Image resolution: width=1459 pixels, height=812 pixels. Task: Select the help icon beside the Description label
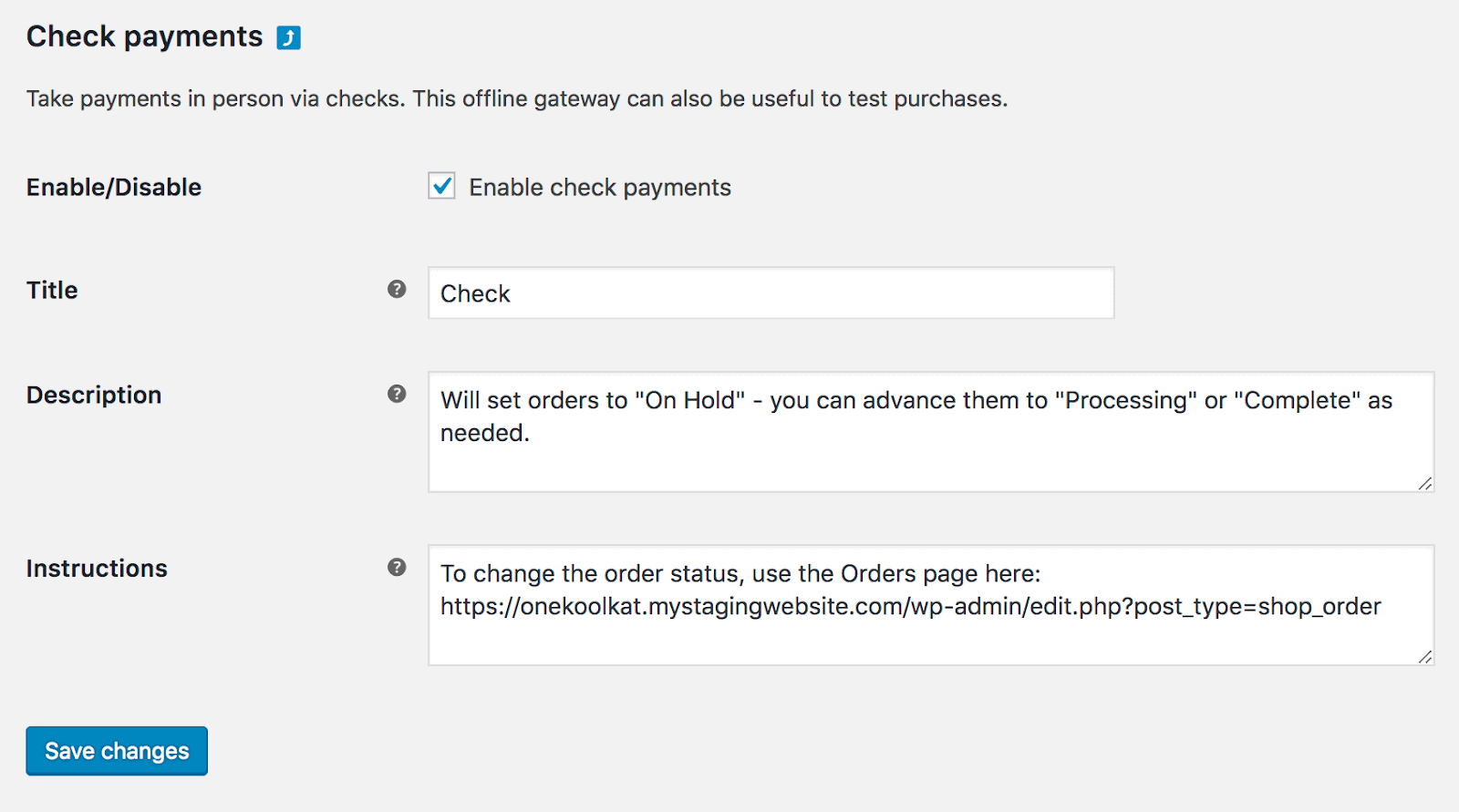[x=397, y=394]
